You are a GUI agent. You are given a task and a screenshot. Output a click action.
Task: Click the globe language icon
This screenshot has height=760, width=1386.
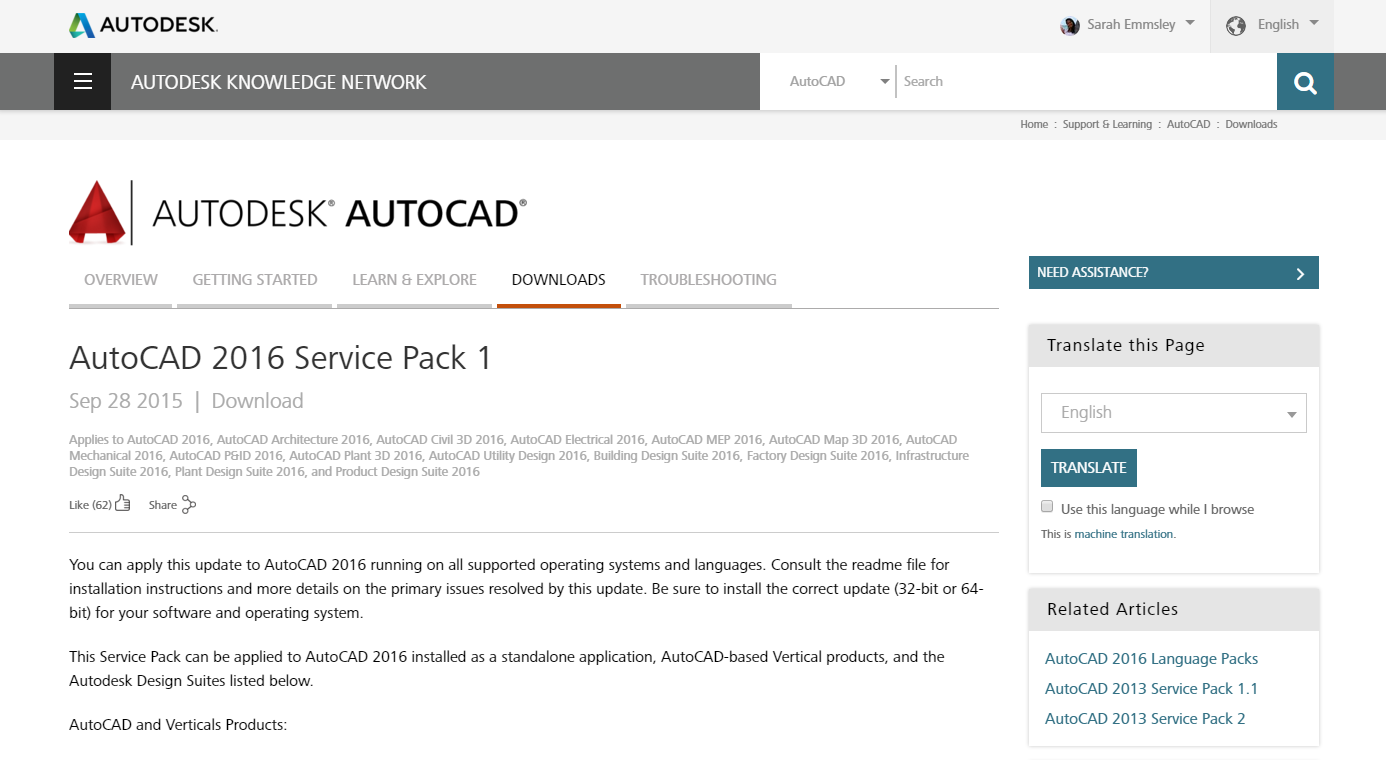pos(1236,25)
